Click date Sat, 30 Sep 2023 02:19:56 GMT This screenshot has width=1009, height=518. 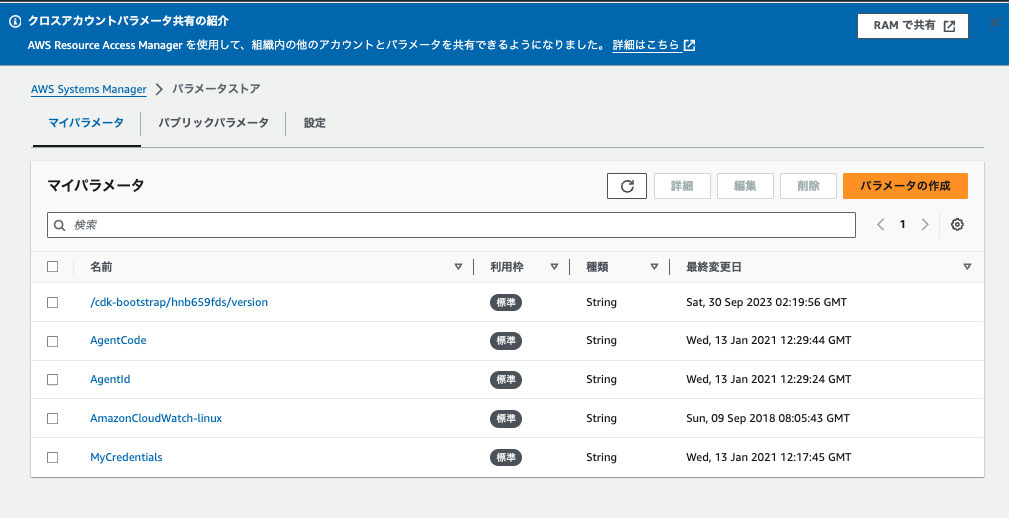point(766,302)
